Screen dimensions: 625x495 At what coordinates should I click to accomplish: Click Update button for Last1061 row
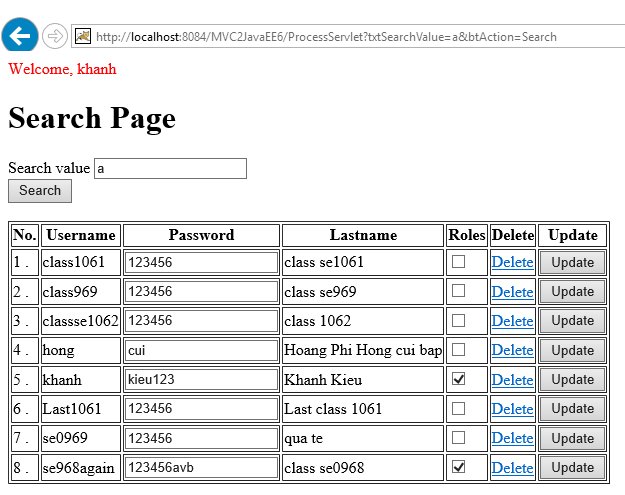[x=572, y=409]
